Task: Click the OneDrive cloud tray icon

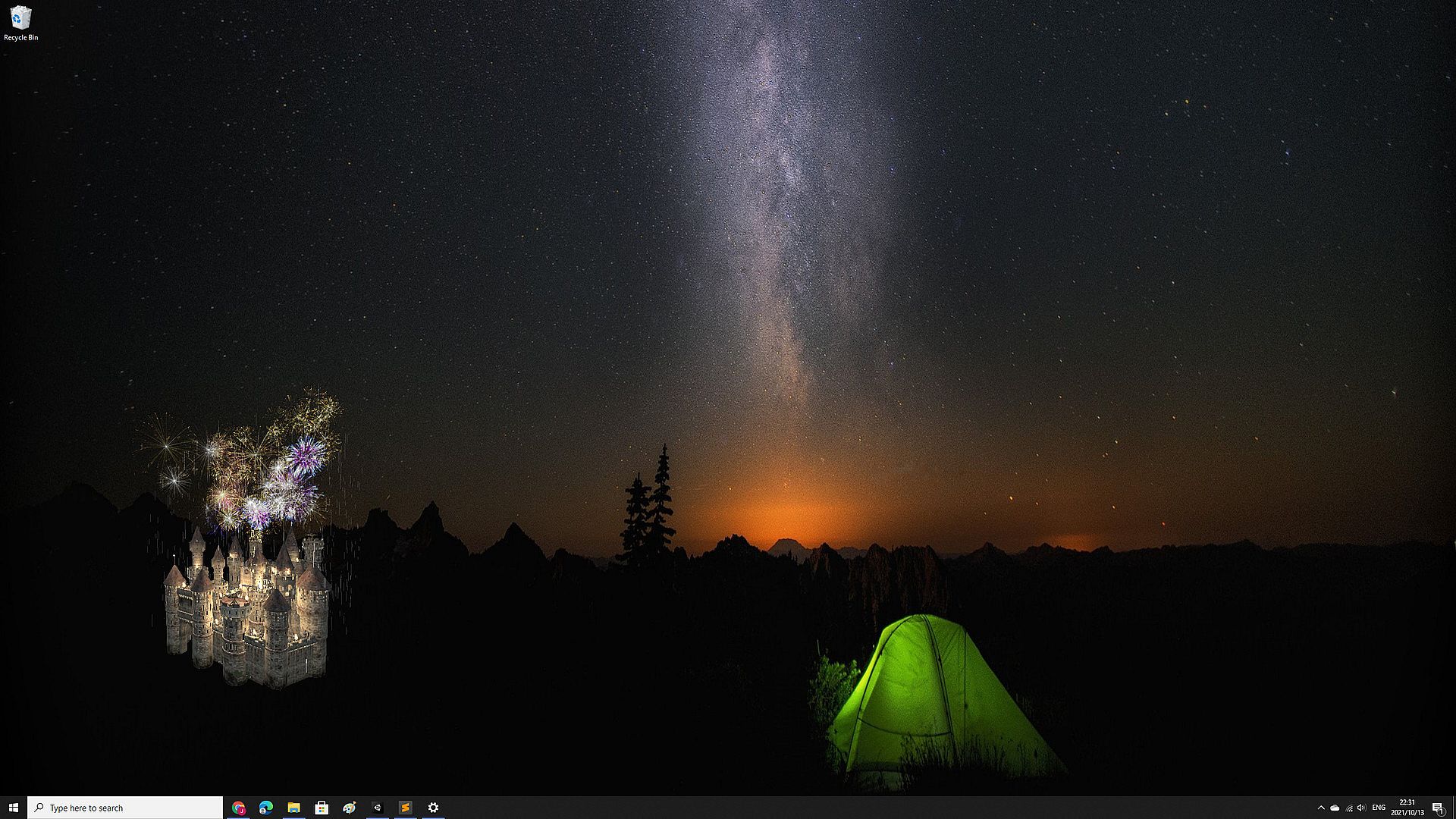Action: 1335,808
